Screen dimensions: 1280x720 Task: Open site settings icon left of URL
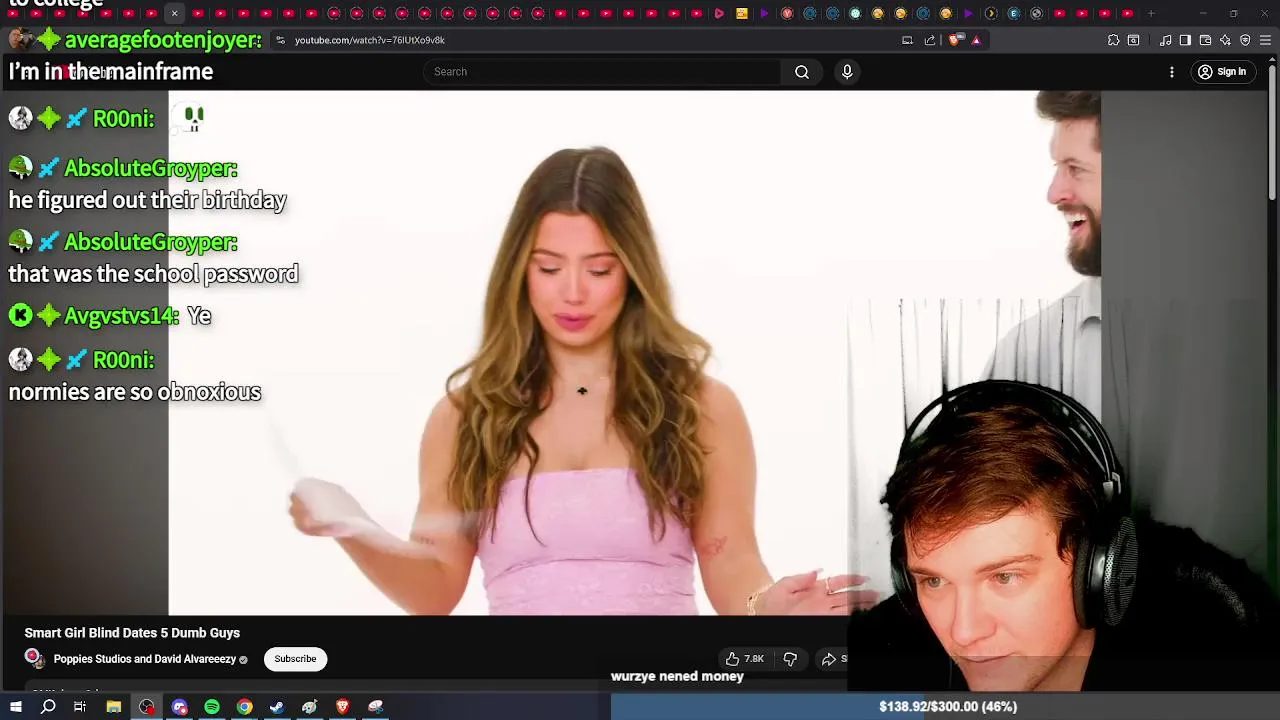point(280,40)
